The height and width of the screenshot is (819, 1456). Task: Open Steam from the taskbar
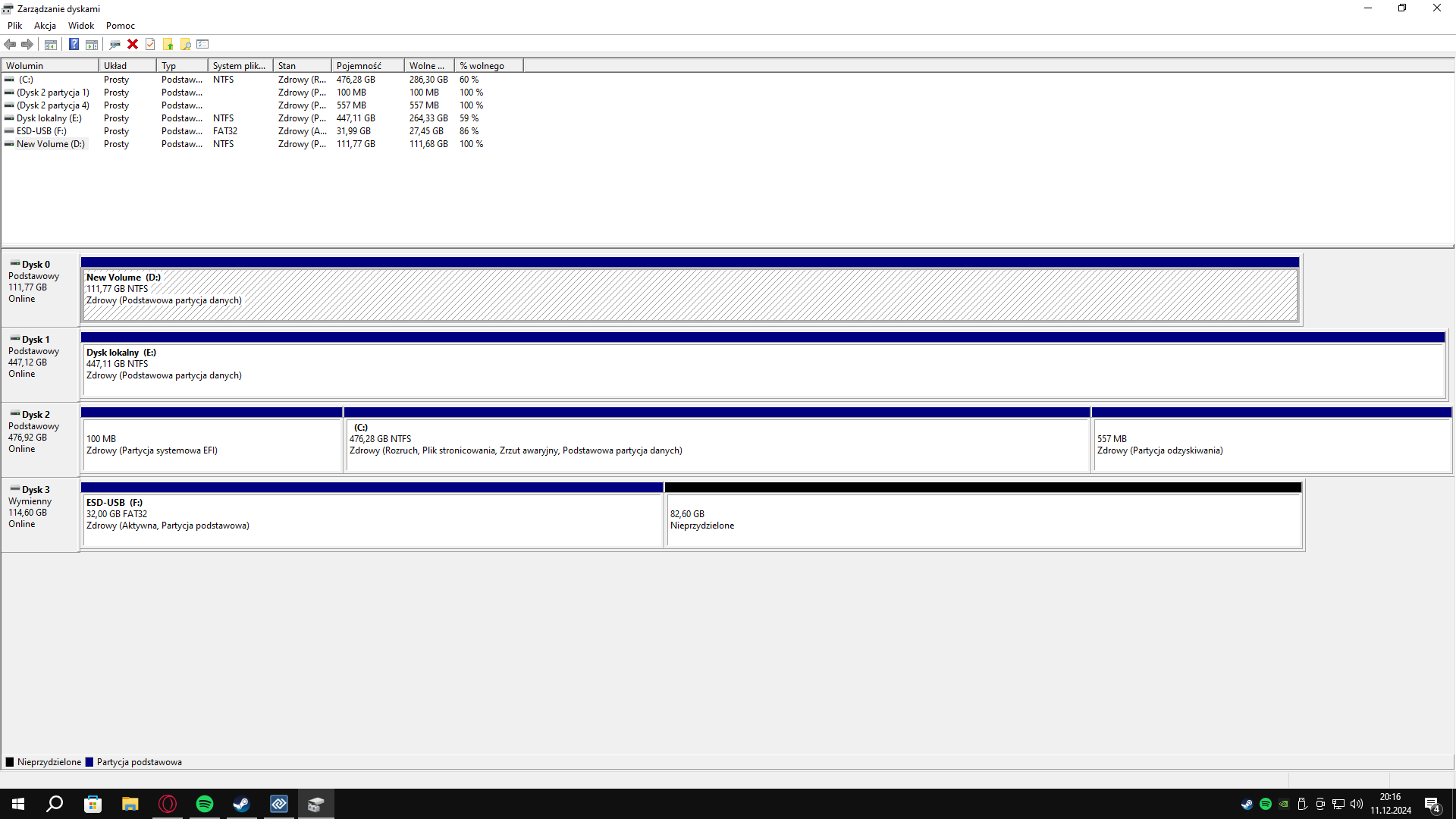tap(241, 804)
